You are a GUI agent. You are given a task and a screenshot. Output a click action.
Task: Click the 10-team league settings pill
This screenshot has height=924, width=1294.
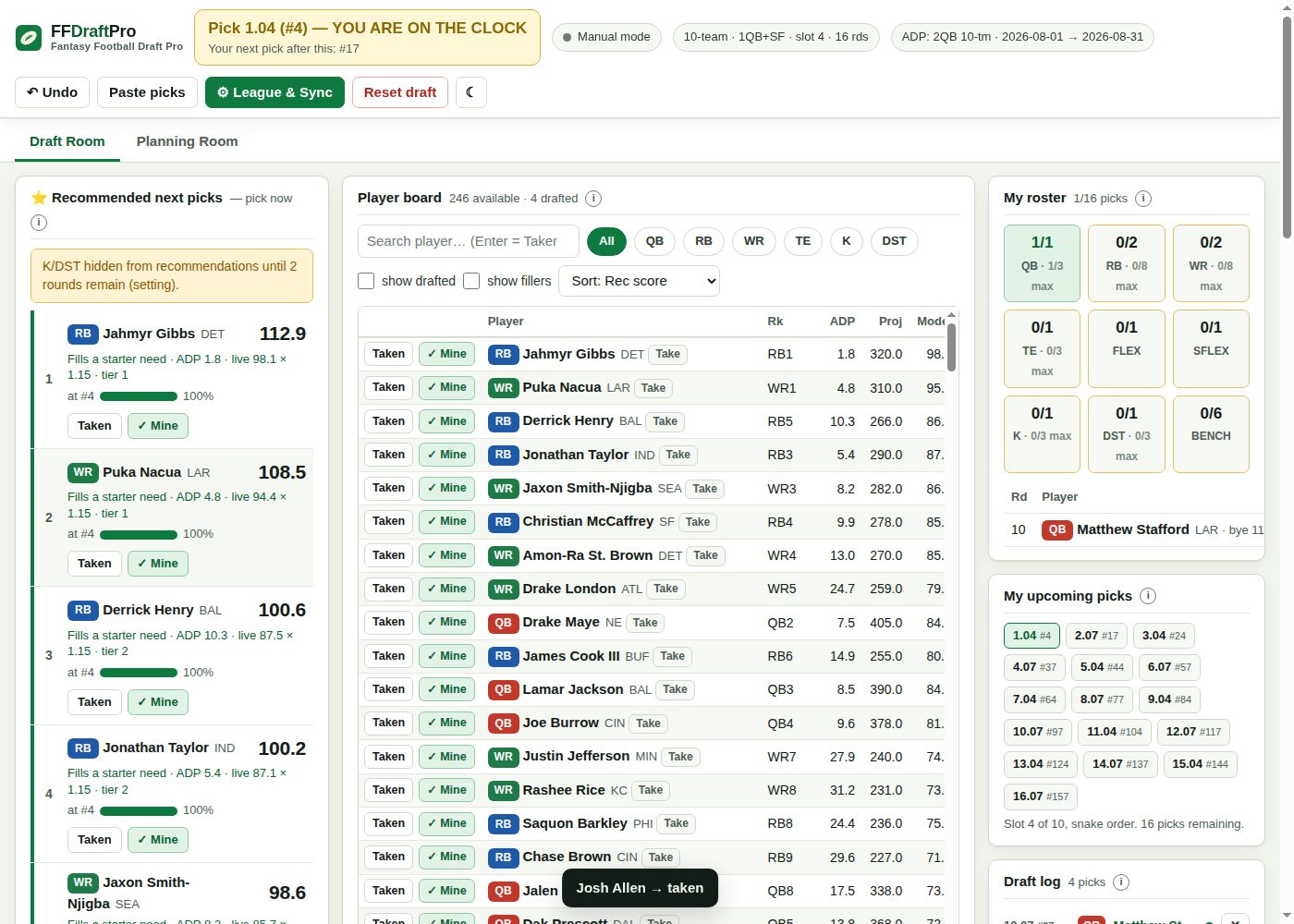[x=775, y=37]
